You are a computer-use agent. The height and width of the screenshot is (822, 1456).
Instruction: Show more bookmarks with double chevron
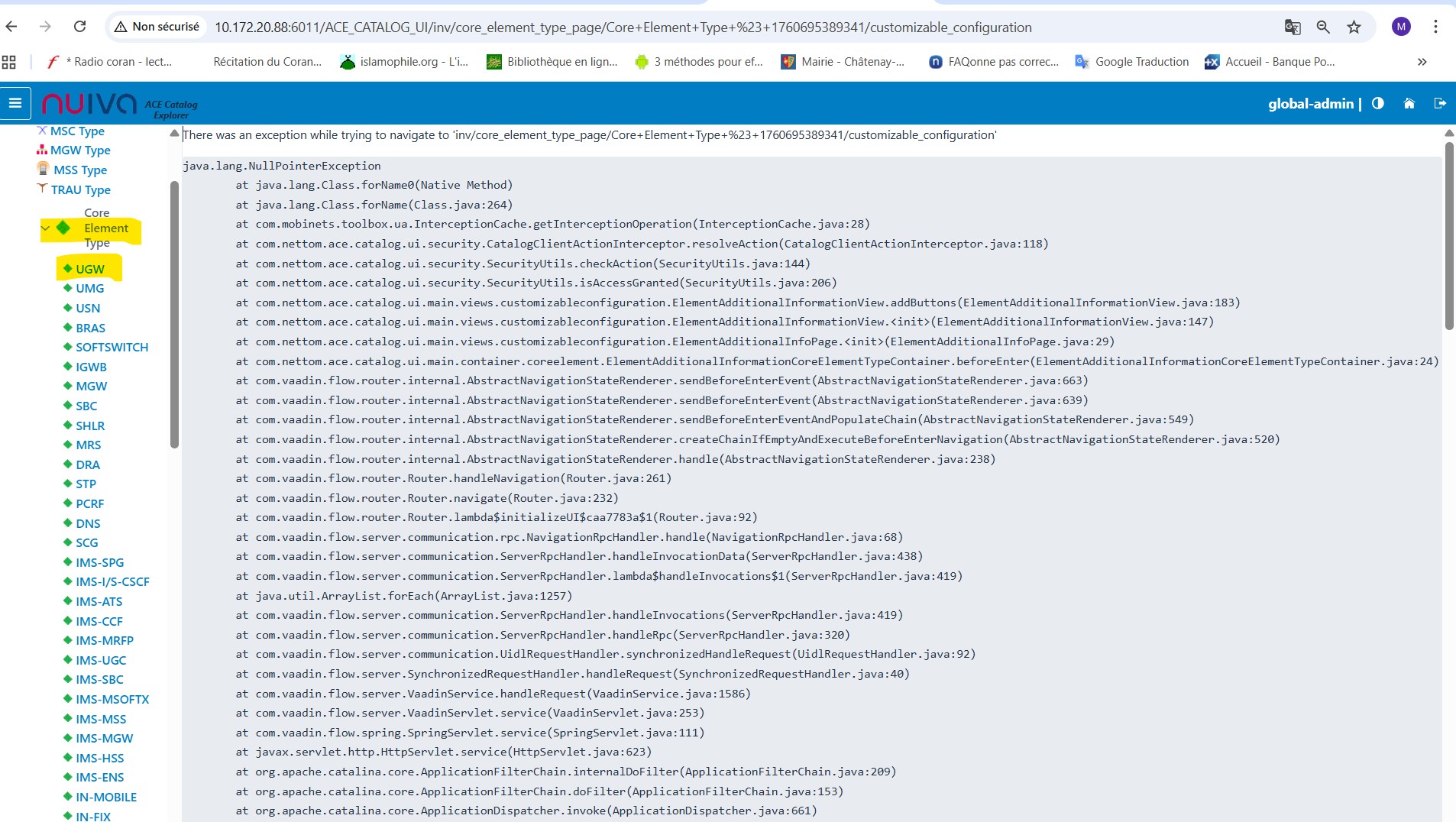pos(1422,62)
